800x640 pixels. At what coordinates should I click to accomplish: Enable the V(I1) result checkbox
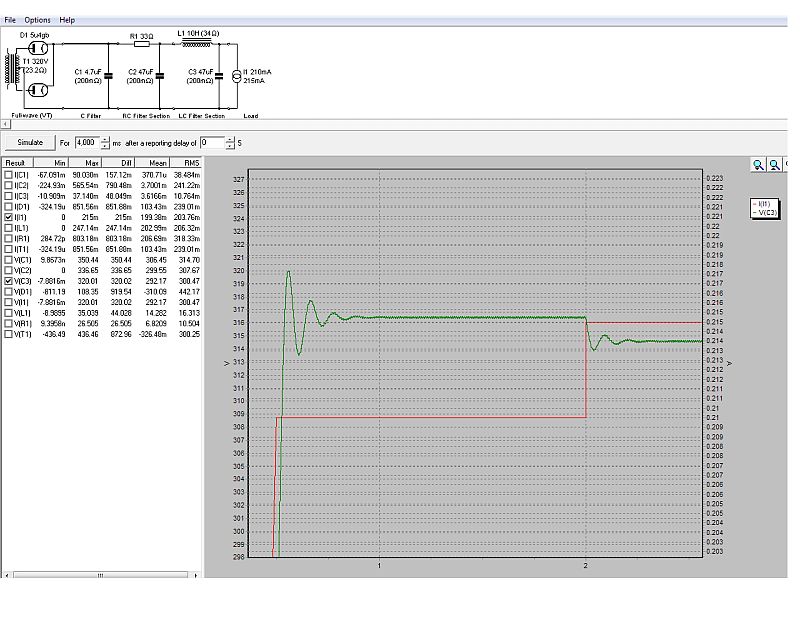8,302
